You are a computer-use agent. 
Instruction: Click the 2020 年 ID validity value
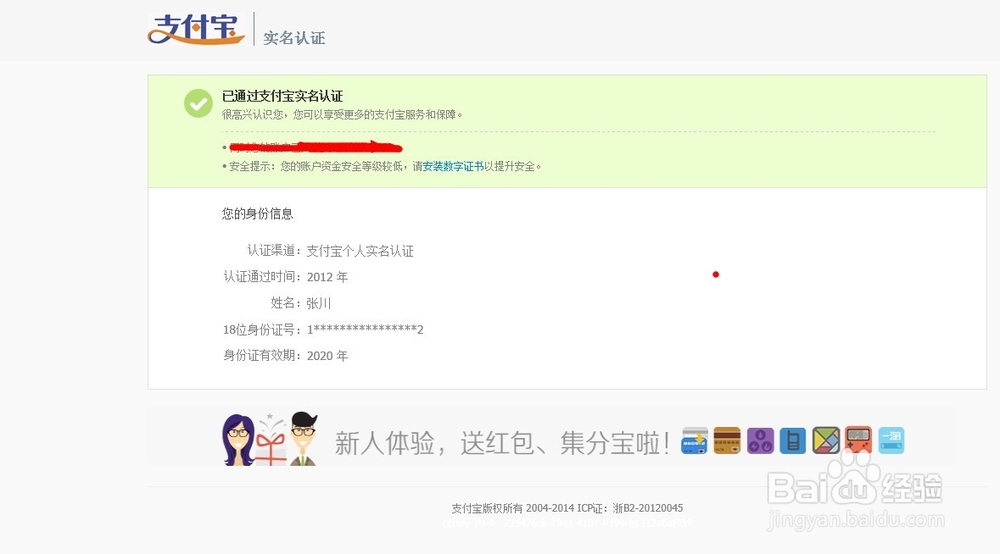coord(327,356)
